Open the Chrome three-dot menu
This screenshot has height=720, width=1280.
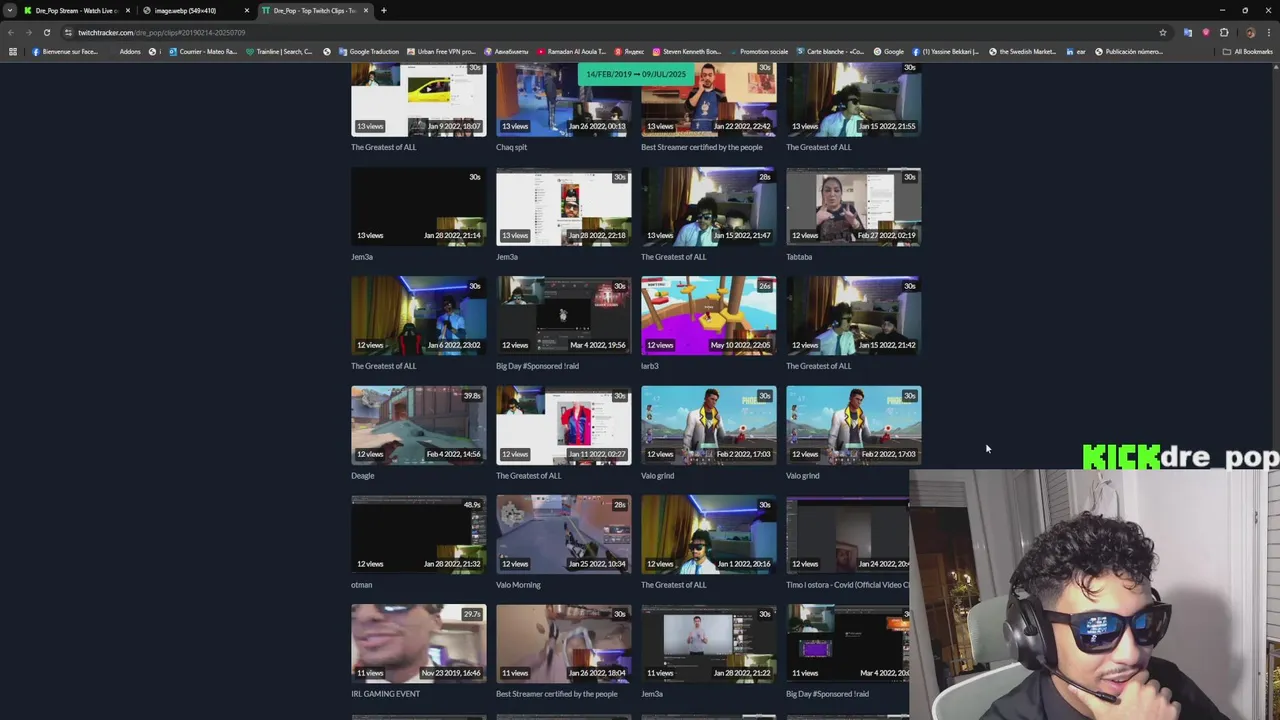1269,32
